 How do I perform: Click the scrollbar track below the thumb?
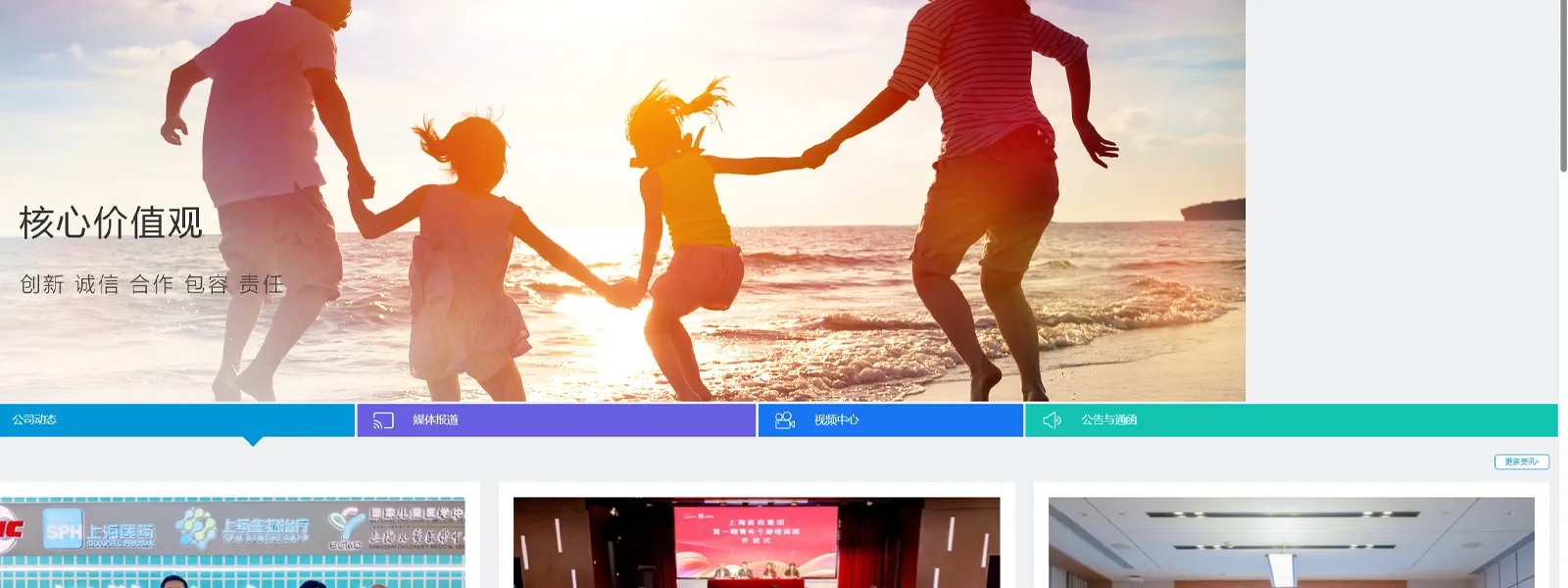click(1562, 392)
